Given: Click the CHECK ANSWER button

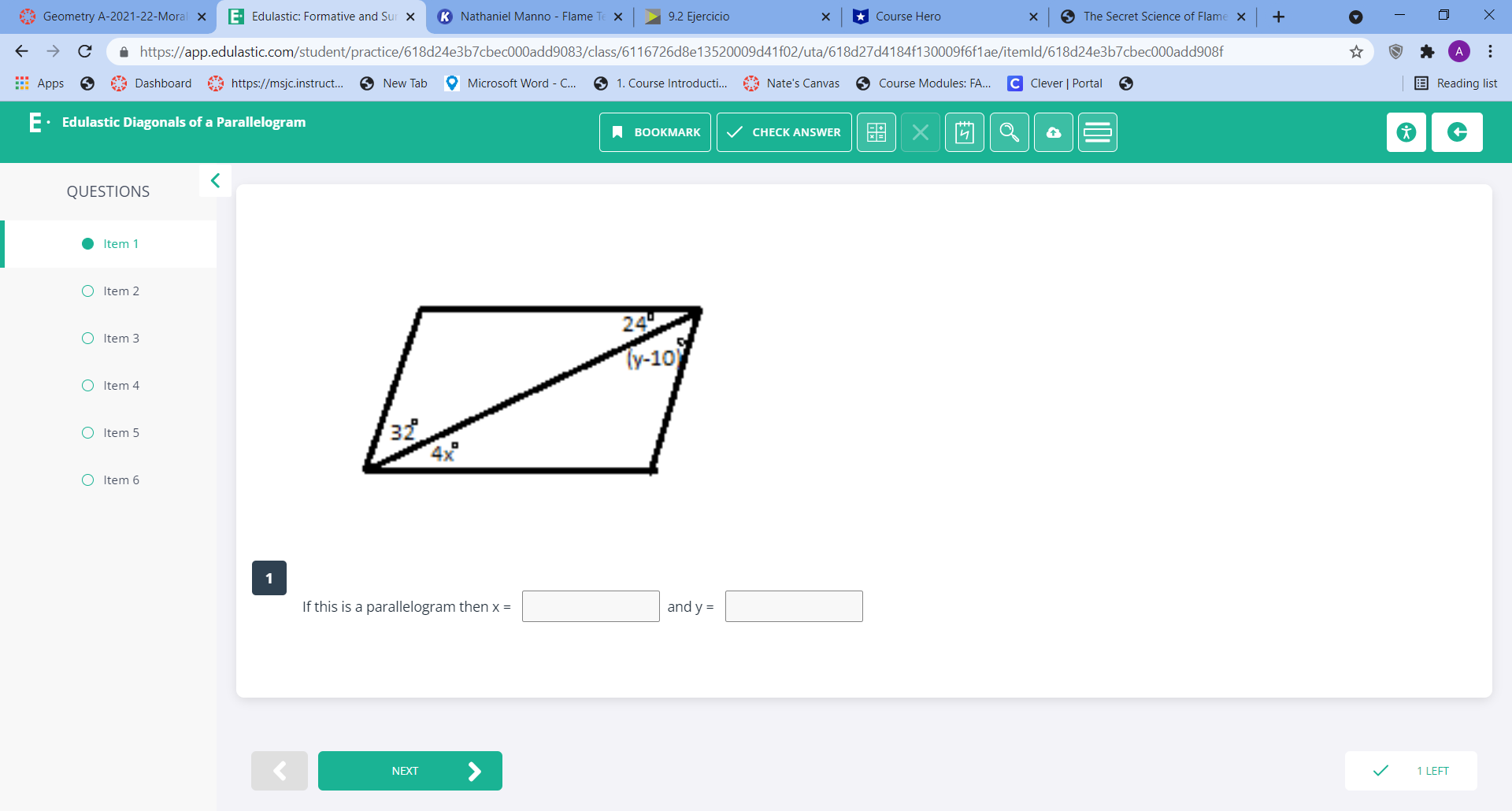Looking at the screenshot, I should click(784, 132).
